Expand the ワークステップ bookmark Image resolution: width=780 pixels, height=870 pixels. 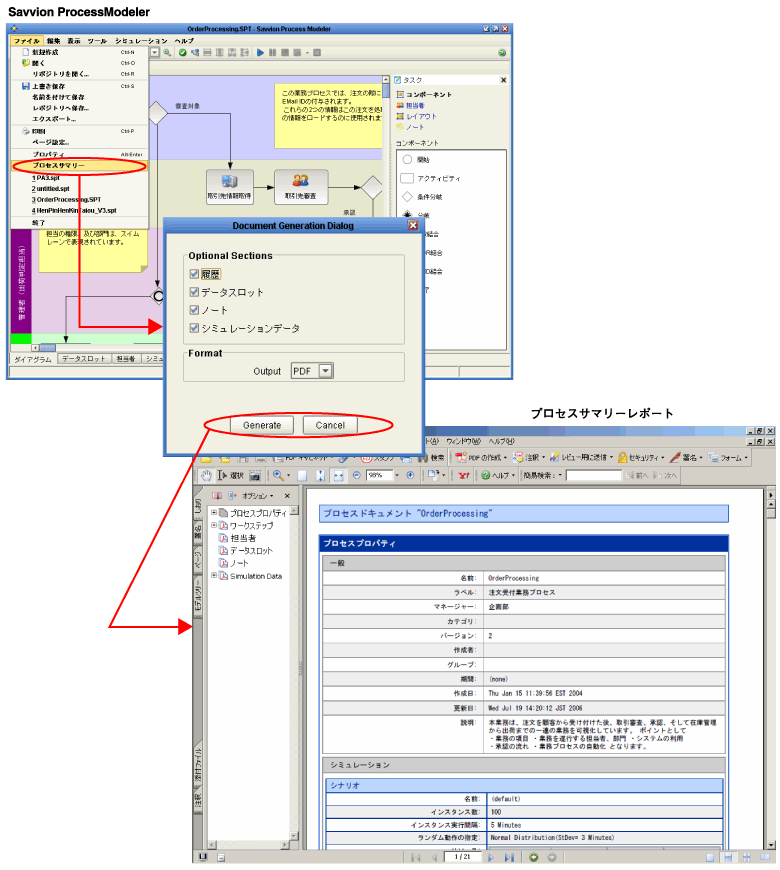(214, 525)
